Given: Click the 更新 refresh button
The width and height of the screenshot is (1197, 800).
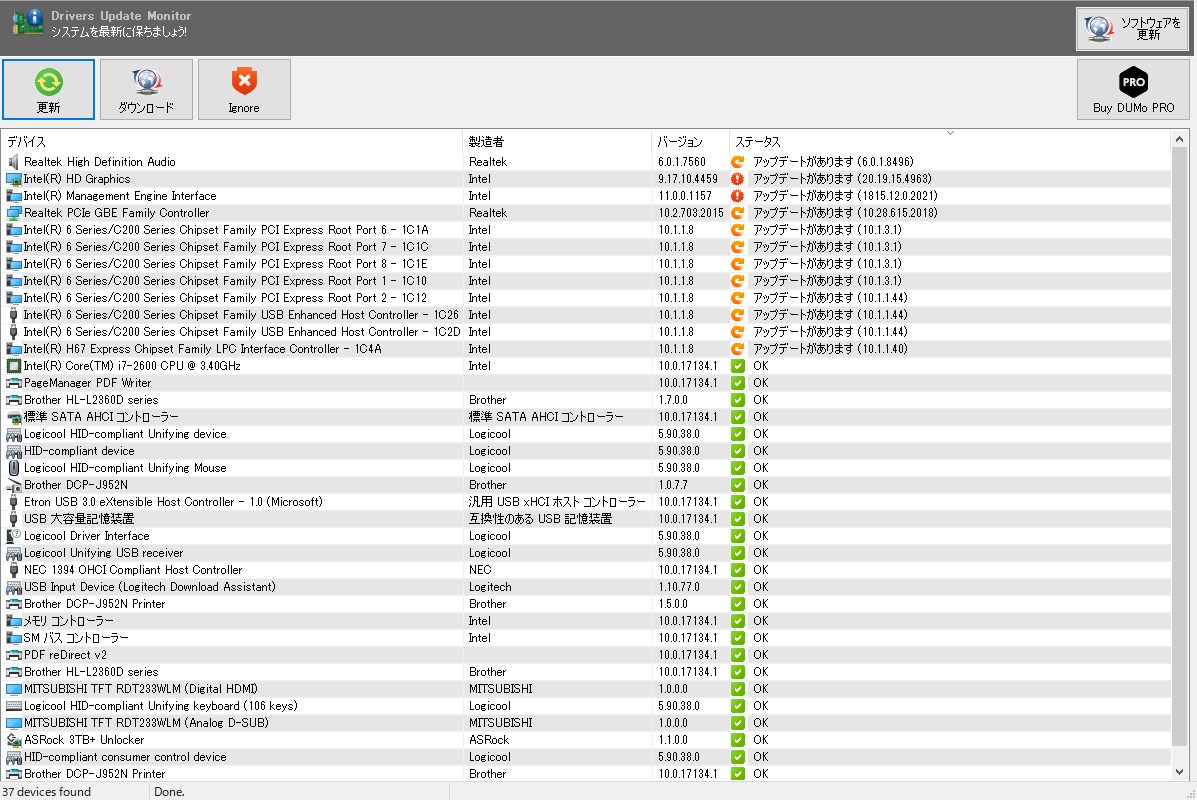Looking at the screenshot, I should point(48,89).
